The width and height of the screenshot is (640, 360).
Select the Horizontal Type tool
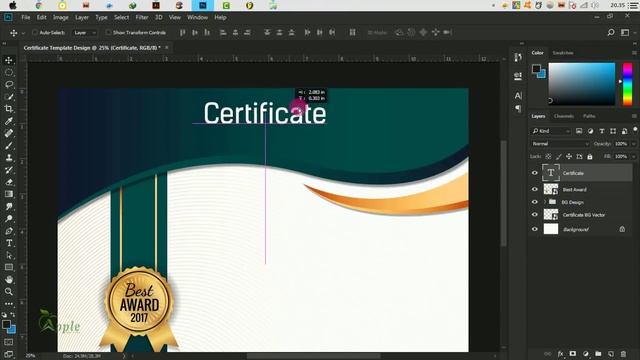[x=9, y=243]
